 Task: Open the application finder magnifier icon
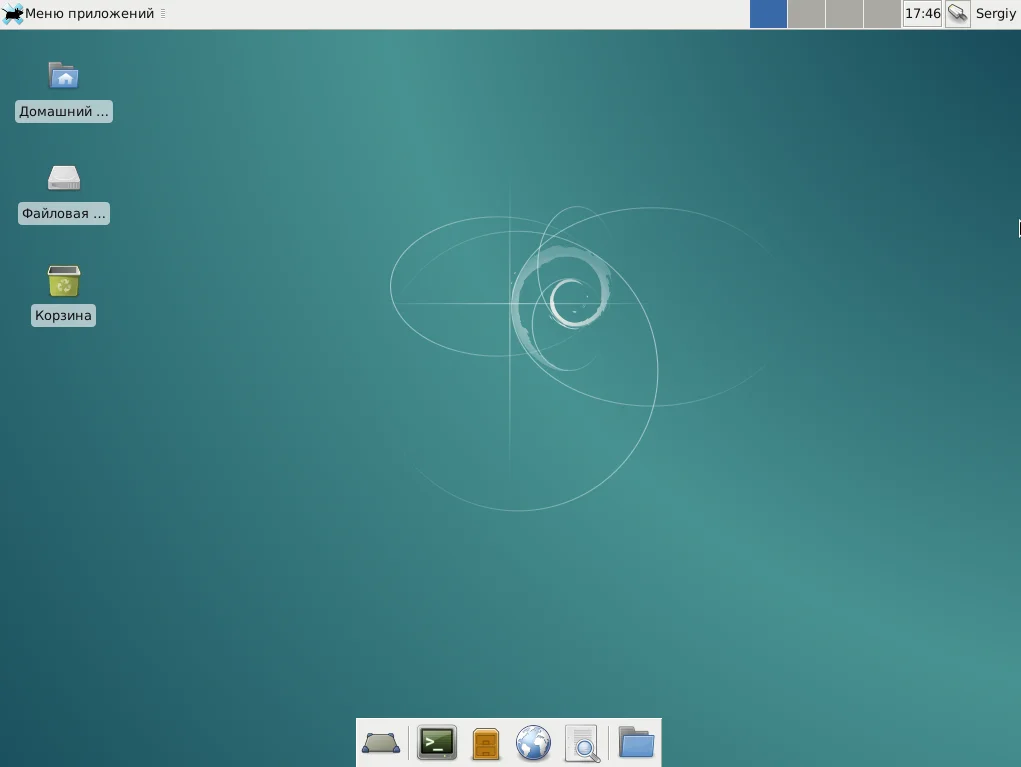point(582,743)
